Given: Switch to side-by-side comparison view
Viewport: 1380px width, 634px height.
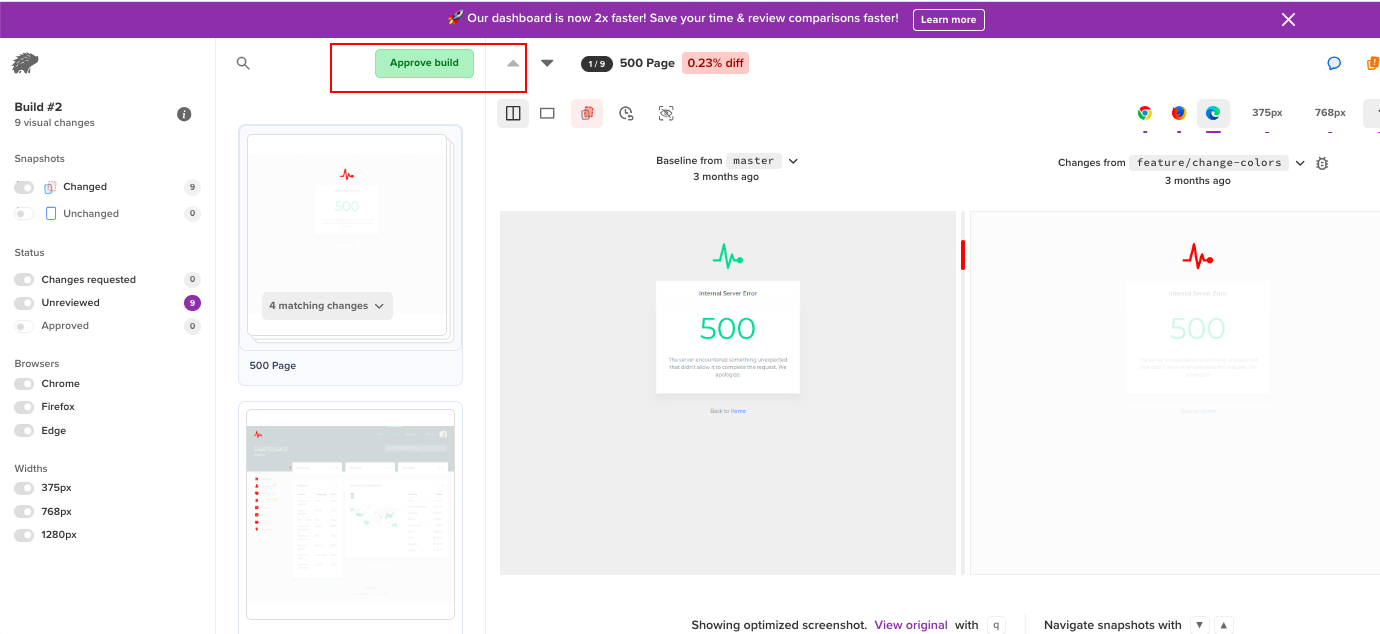Looking at the screenshot, I should pos(513,113).
